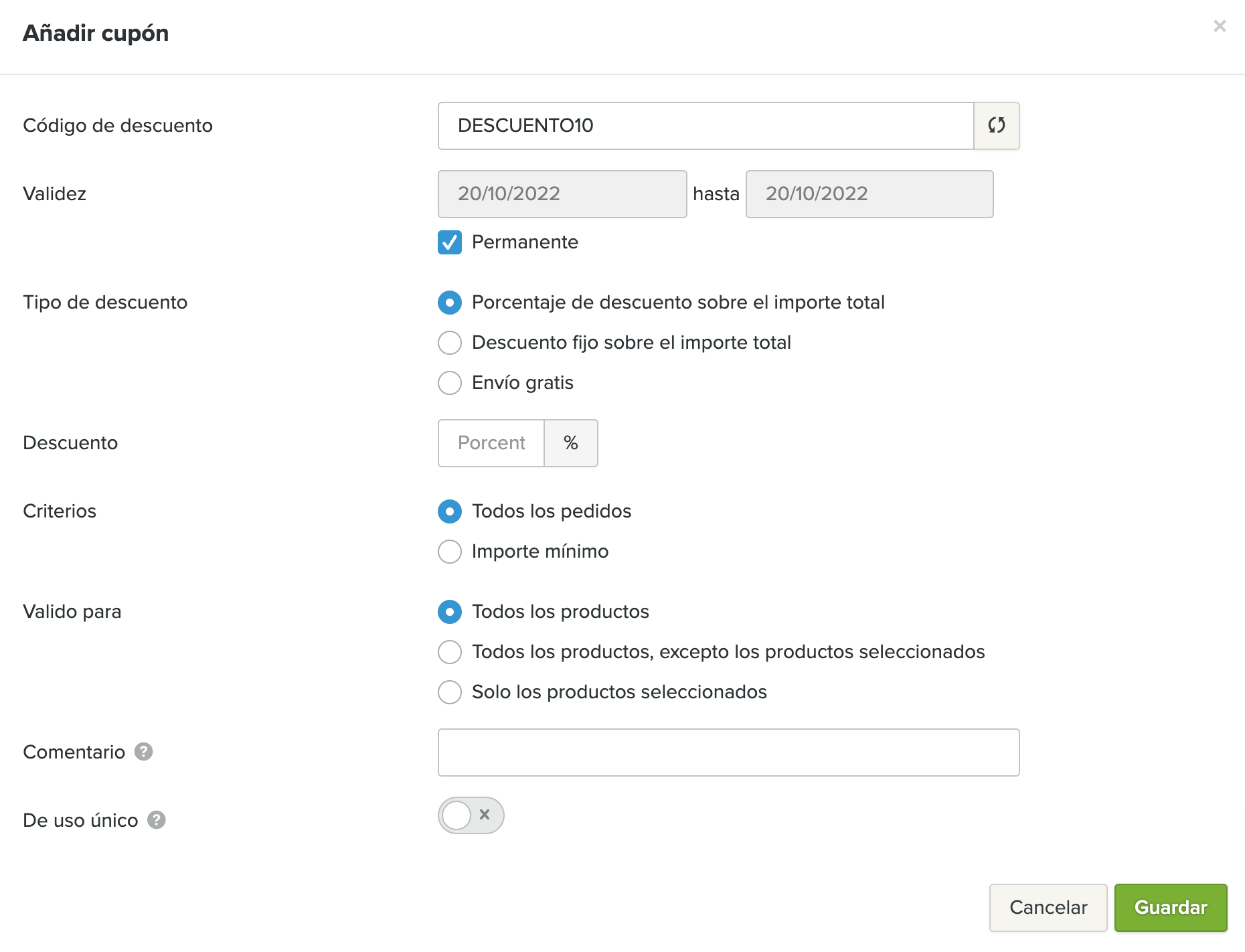Select Todos los productos, excepto los seleccionados
Image resolution: width=1245 pixels, height=952 pixels.
tap(450, 652)
